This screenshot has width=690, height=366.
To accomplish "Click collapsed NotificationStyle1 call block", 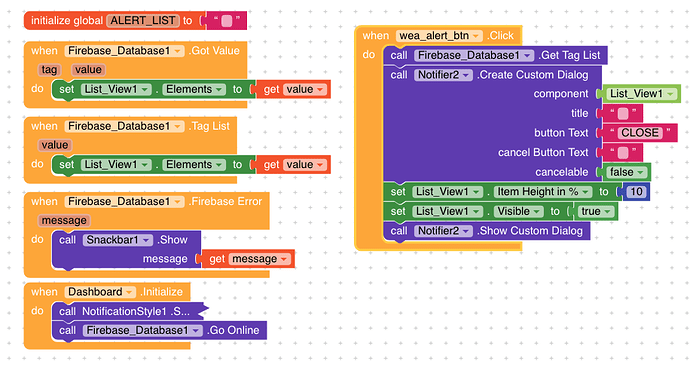I will tap(128, 311).
